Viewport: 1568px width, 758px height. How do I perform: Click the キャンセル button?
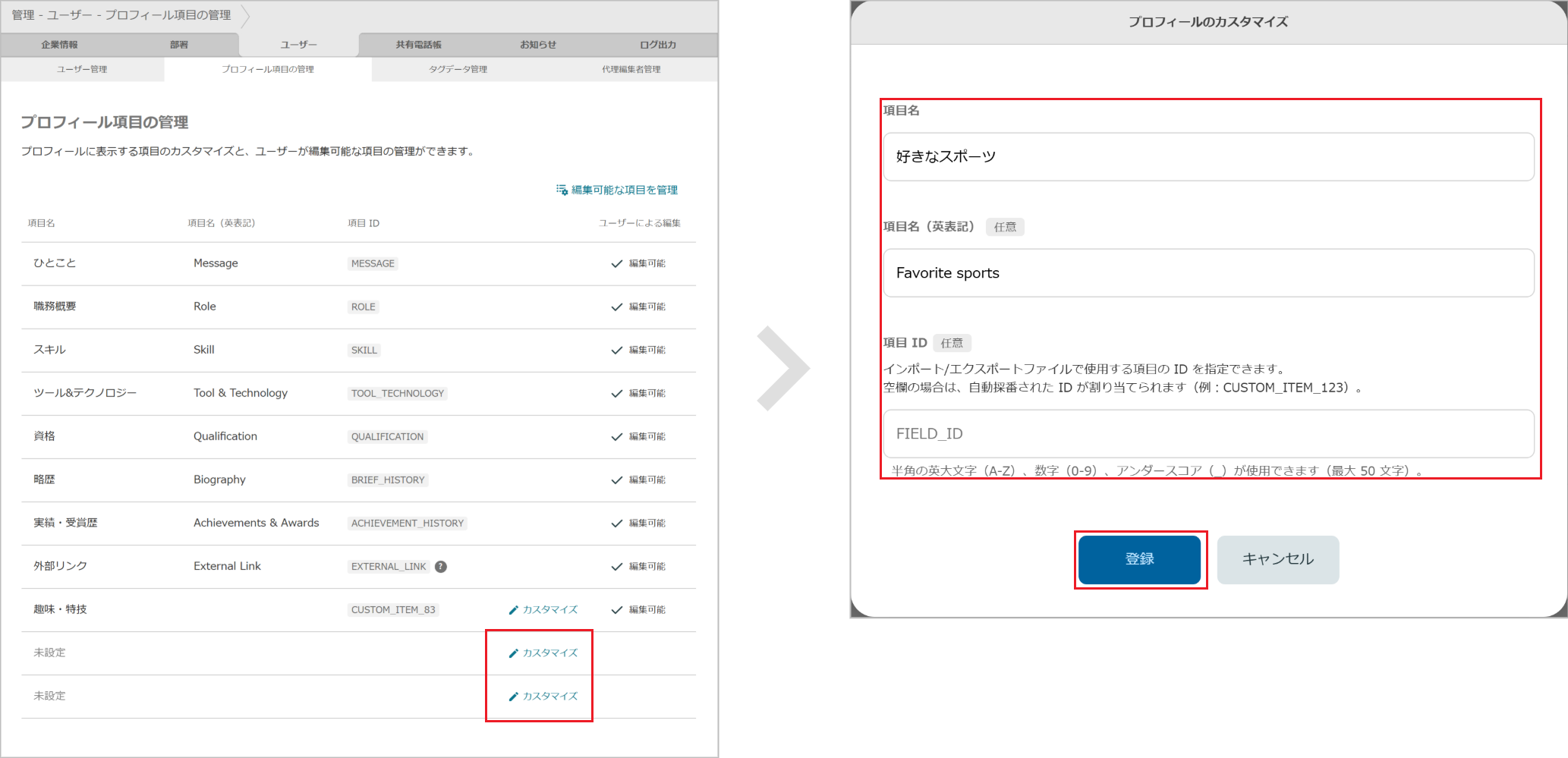tap(1277, 559)
